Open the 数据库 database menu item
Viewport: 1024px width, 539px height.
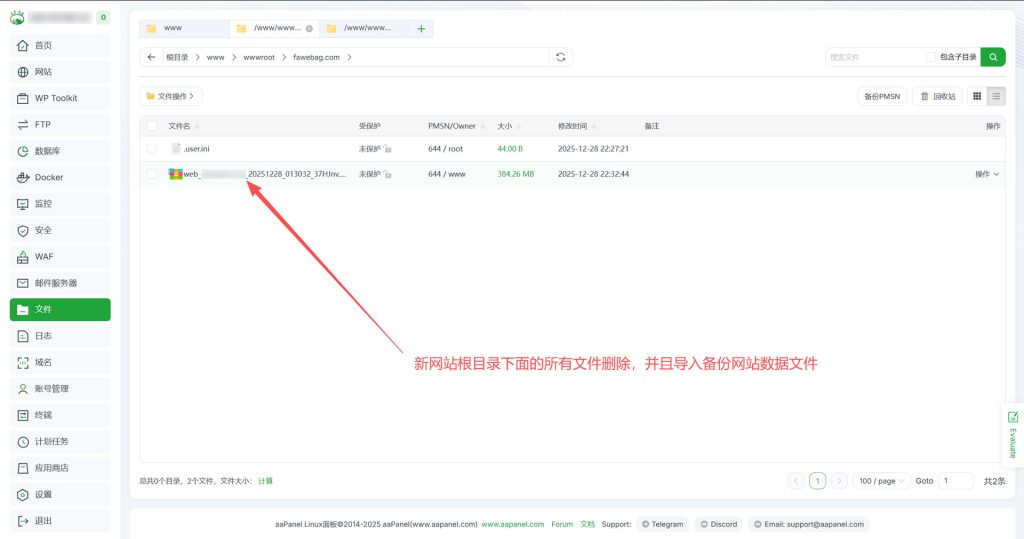[x=60, y=151]
